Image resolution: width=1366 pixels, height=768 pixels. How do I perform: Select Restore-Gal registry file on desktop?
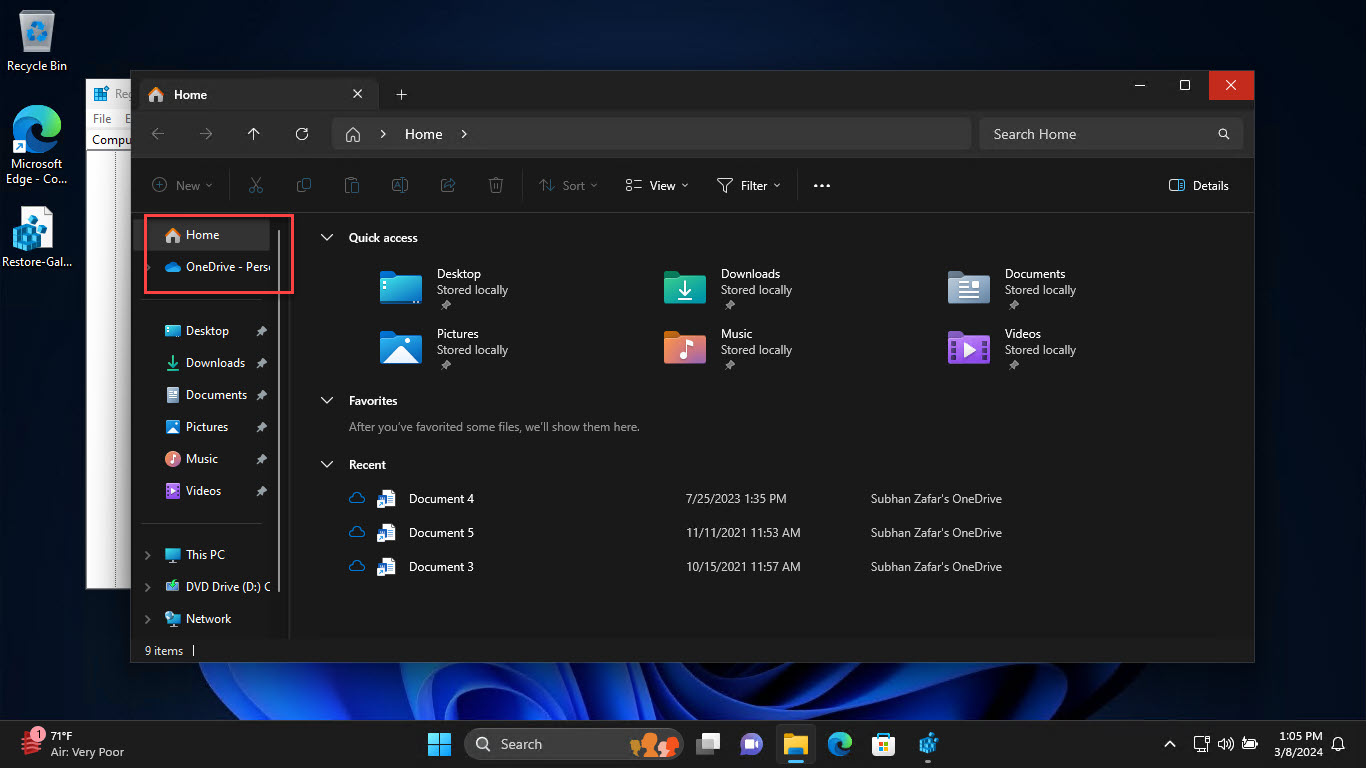[36, 237]
